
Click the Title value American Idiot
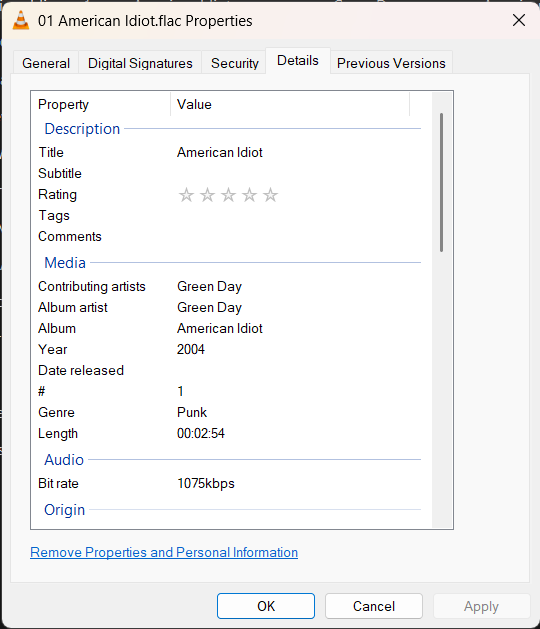[x=220, y=152]
